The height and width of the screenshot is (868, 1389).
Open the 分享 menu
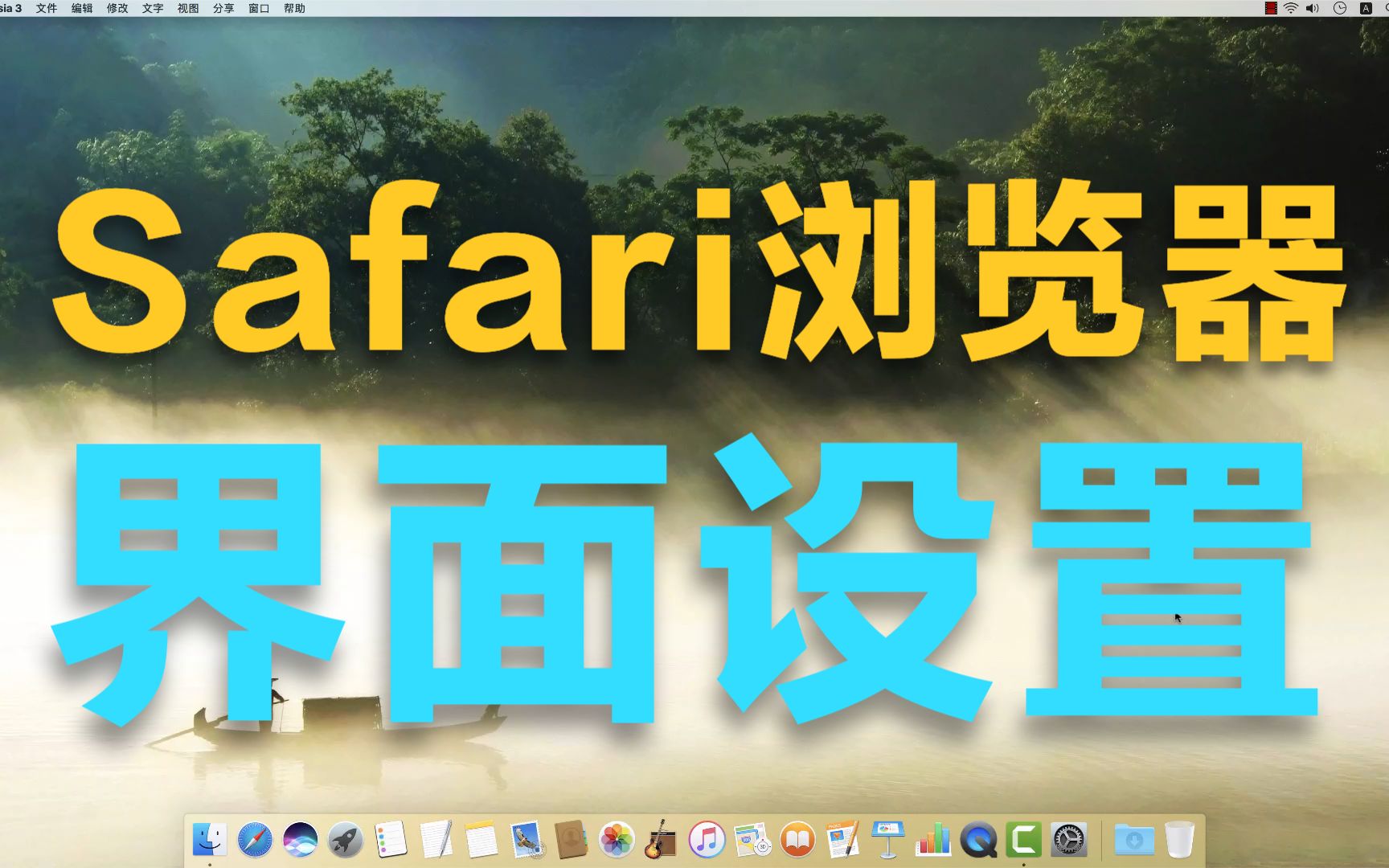click(223, 8)
